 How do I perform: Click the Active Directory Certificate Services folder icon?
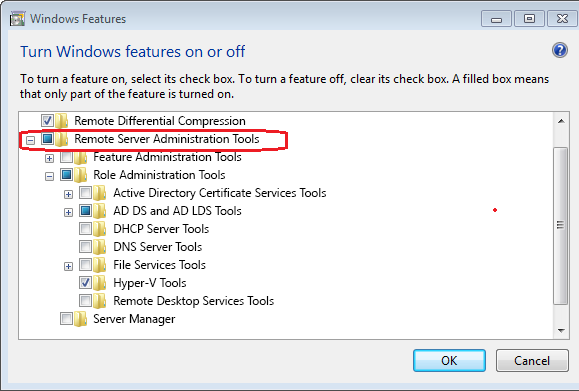[x=99, y=193]
